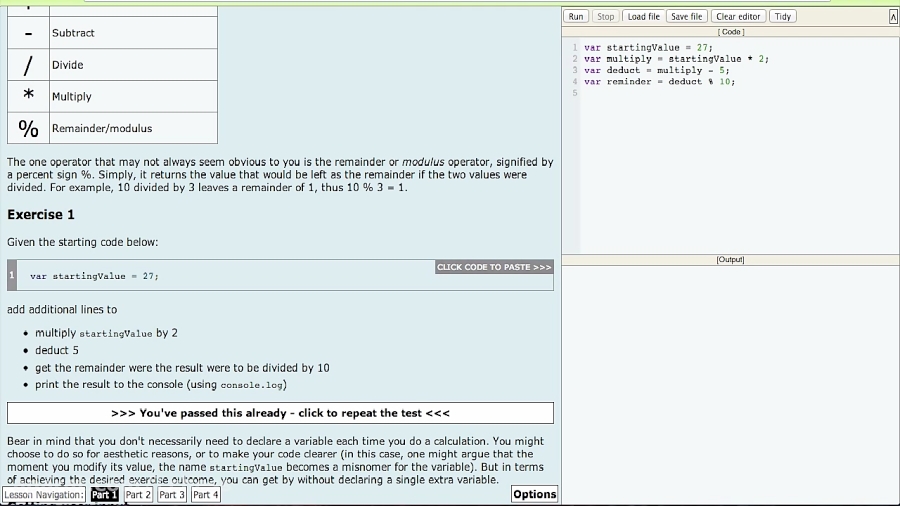Click the passed-test banner to repeat the test

pyautogui.click(x=280, y=413)
